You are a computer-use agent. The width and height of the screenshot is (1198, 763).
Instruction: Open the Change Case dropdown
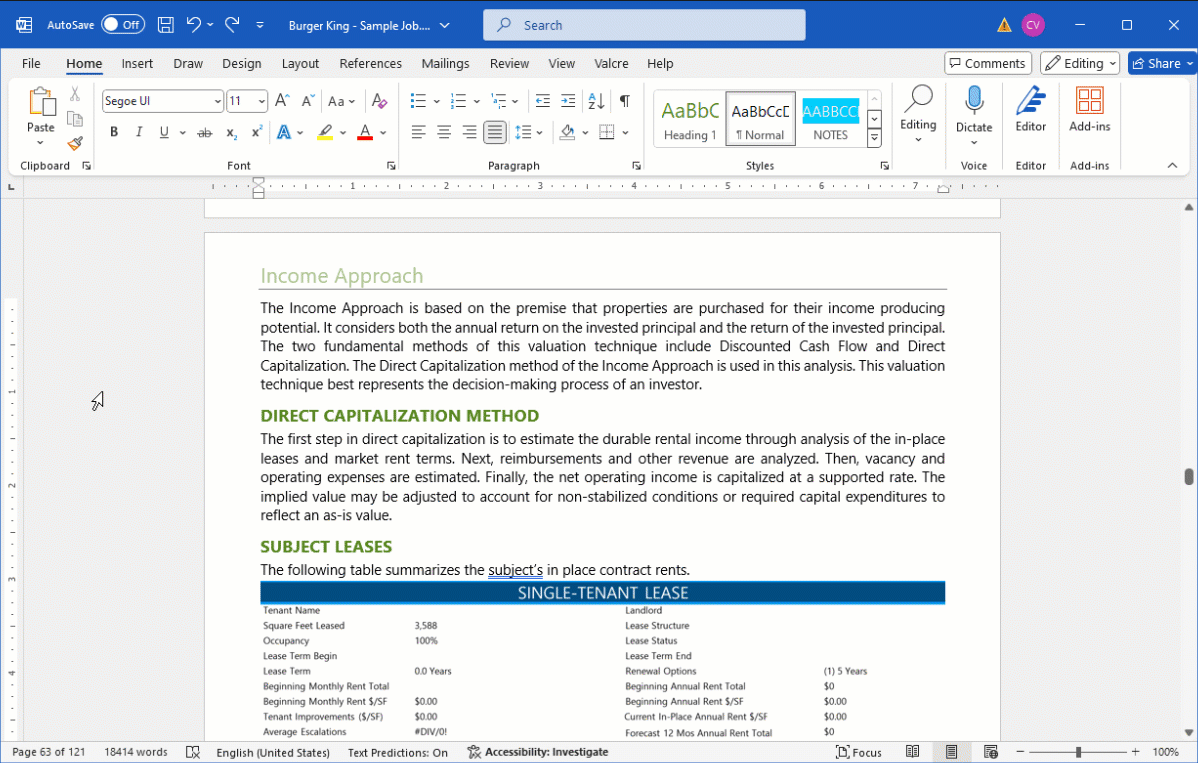coord(342,101)
